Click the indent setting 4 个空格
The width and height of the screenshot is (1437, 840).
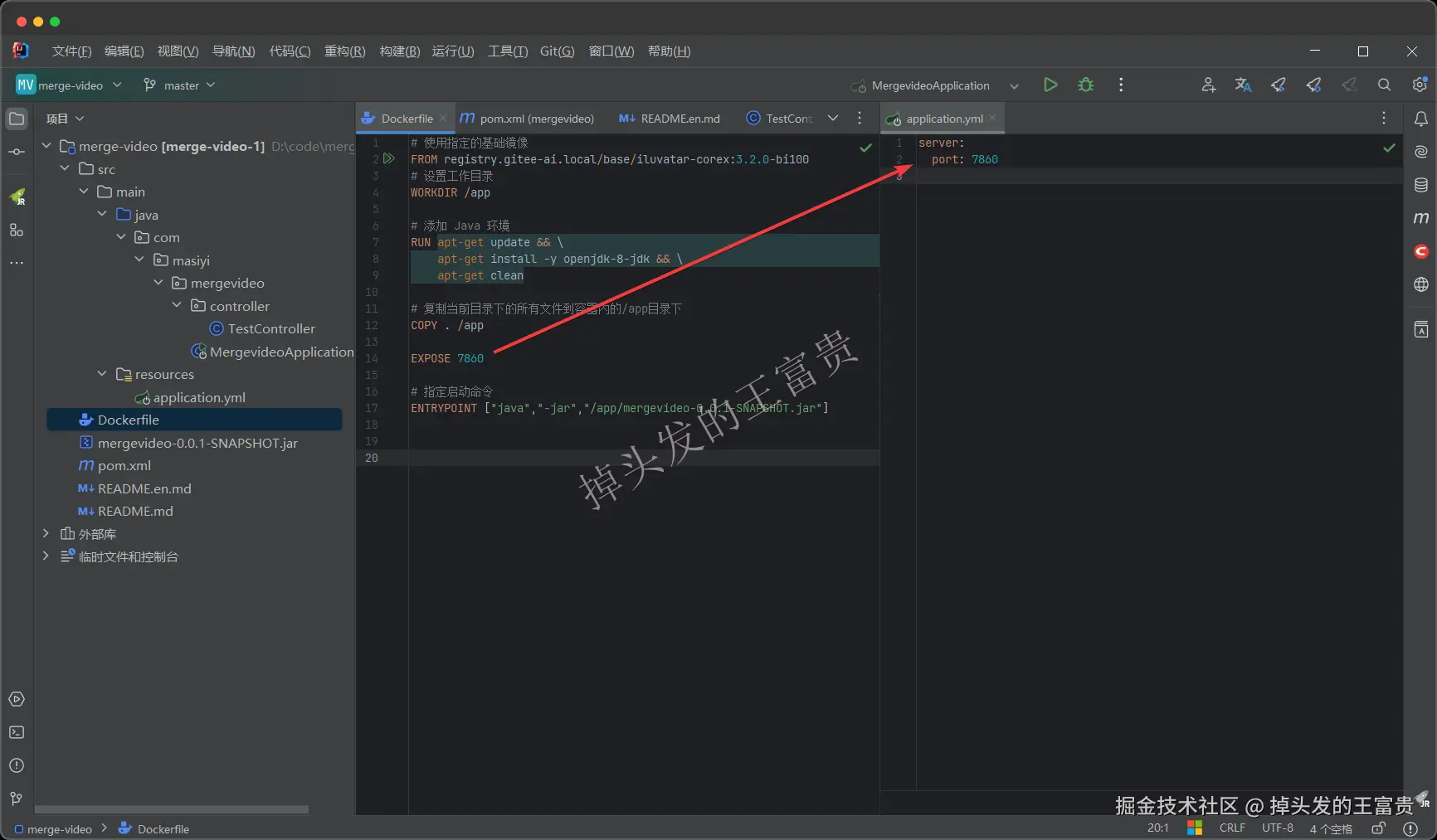coord(1331,828)
